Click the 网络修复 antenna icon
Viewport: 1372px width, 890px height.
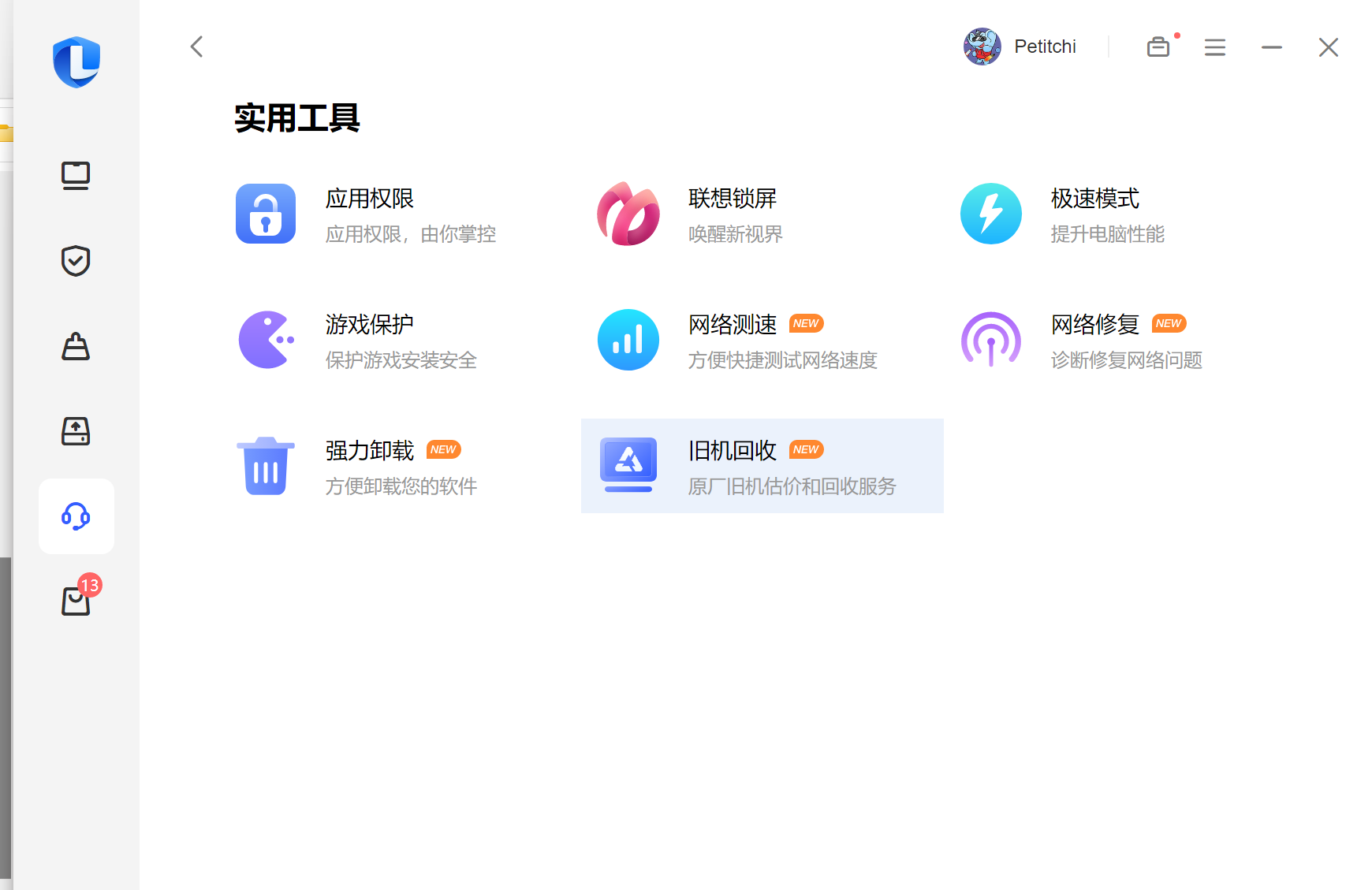tap(991, 340)
